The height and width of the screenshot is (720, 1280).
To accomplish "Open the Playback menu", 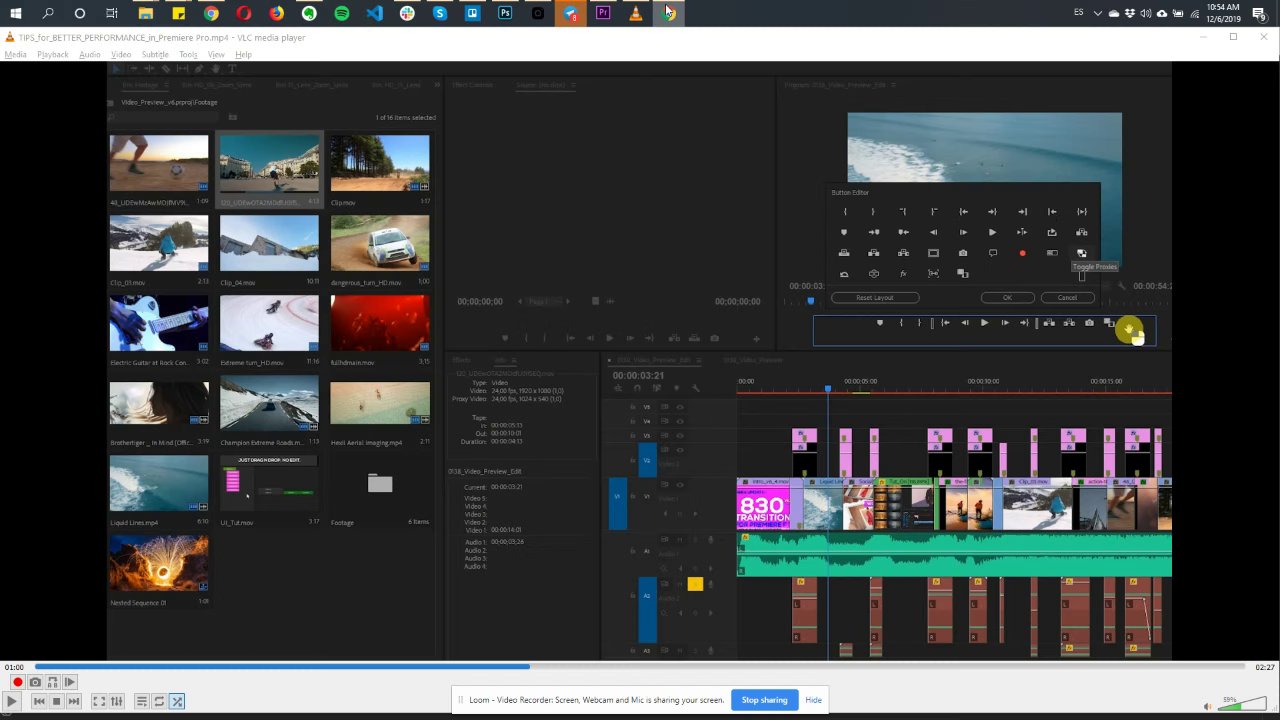I will point(53,55).
